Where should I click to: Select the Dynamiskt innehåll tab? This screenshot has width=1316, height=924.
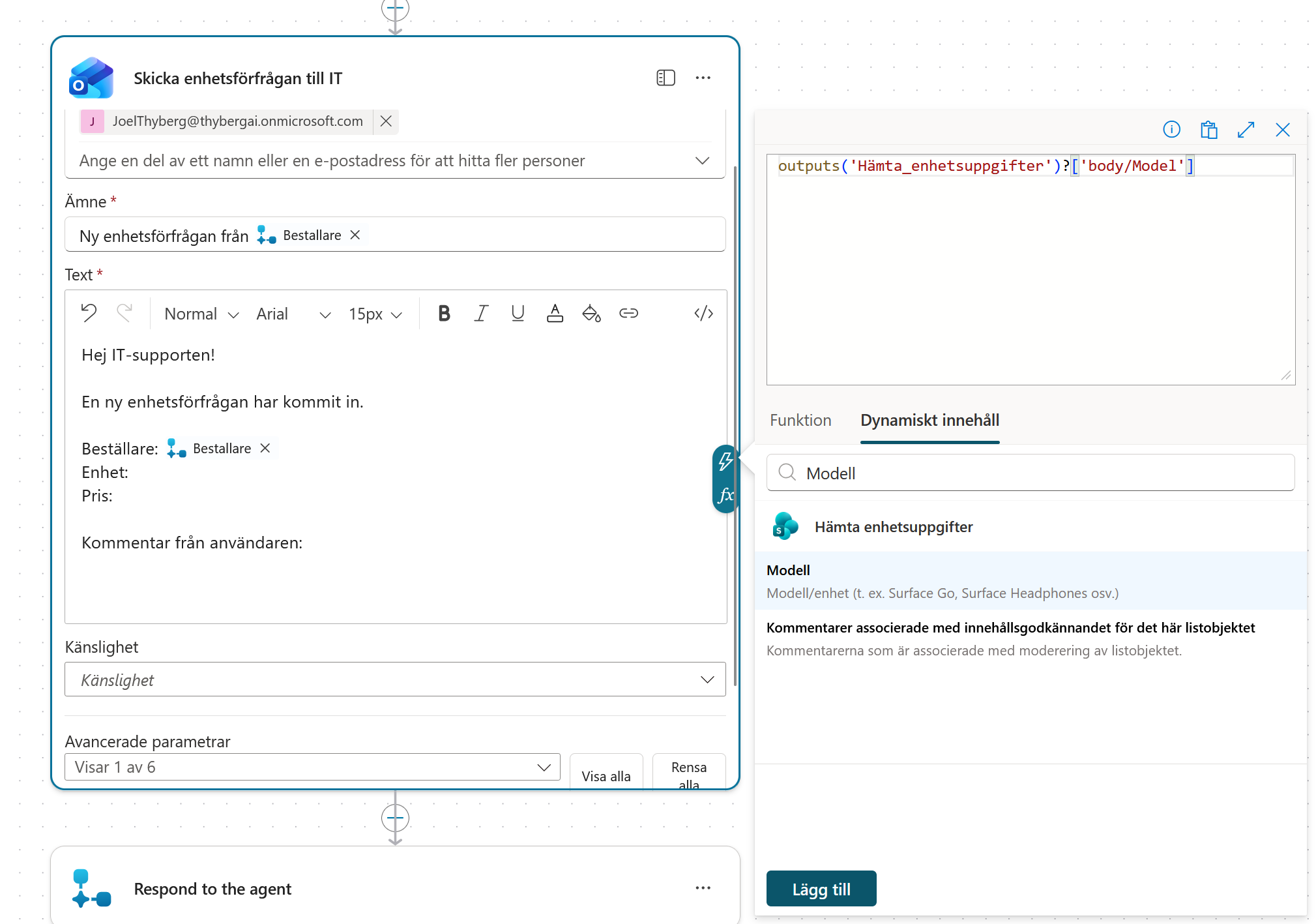click(x=929, y=421)
